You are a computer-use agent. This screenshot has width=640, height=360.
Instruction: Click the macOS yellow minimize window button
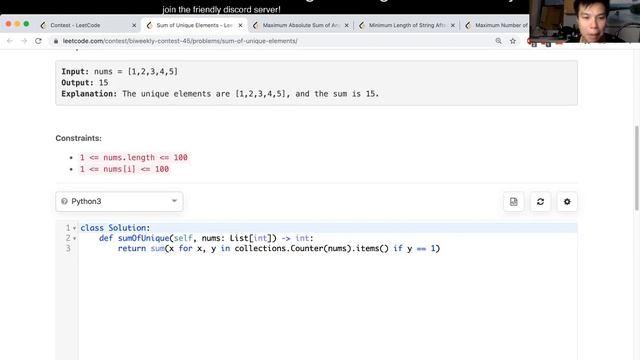coord(17,24)
